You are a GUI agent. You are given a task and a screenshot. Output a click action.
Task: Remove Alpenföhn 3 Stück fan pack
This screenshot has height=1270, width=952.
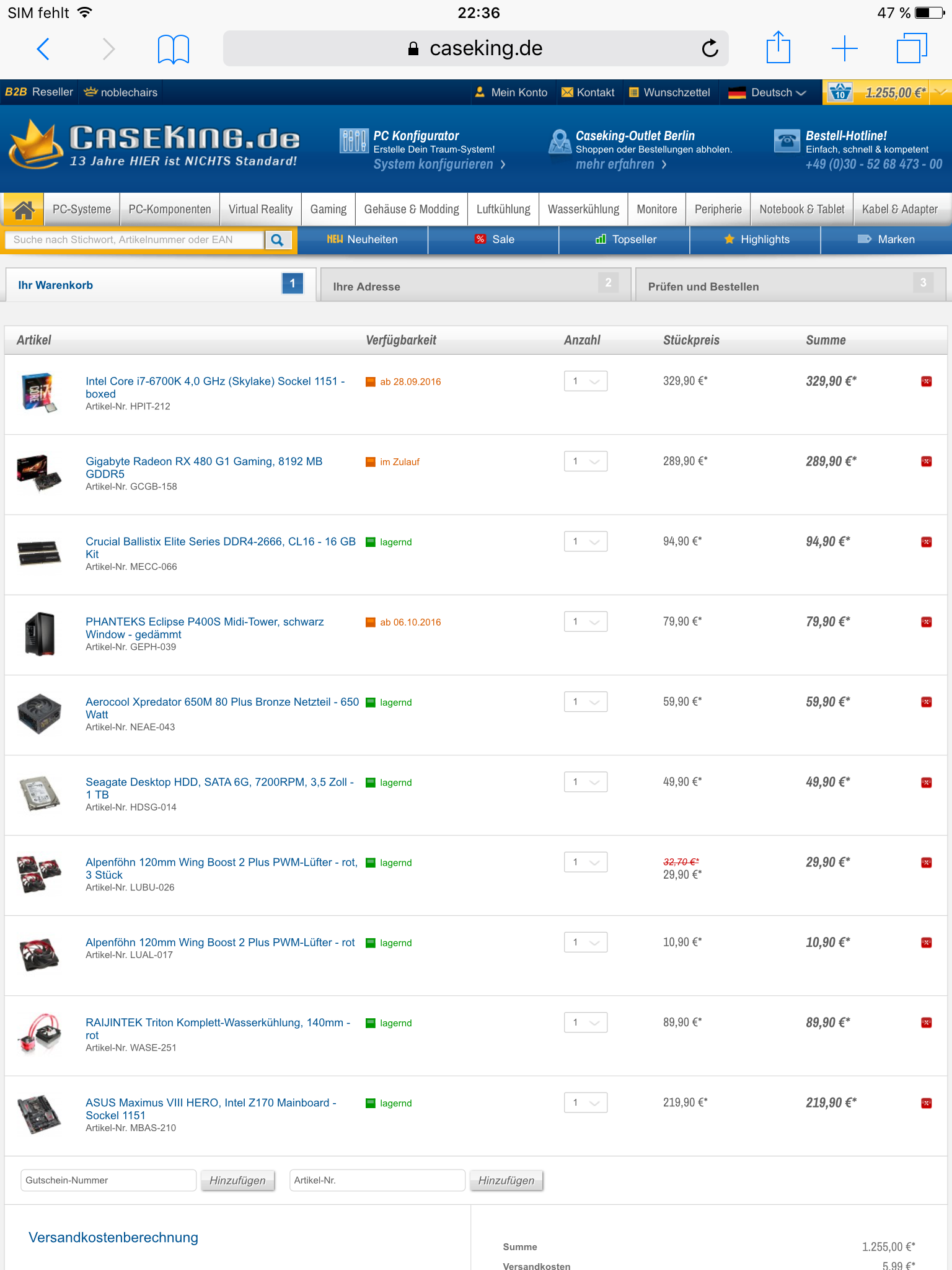[x=927, y=863]
